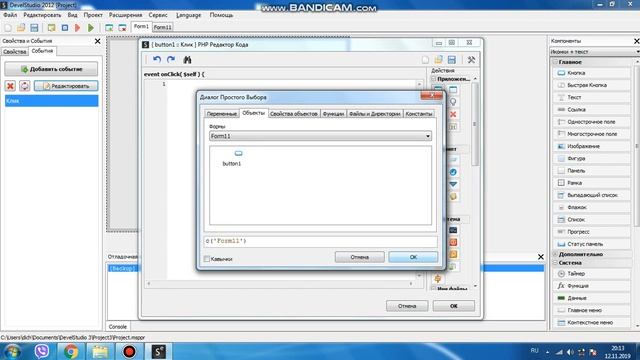Click the red X delete event icon
This screenshot has height=360, width=640.
(x=10, y=86)
